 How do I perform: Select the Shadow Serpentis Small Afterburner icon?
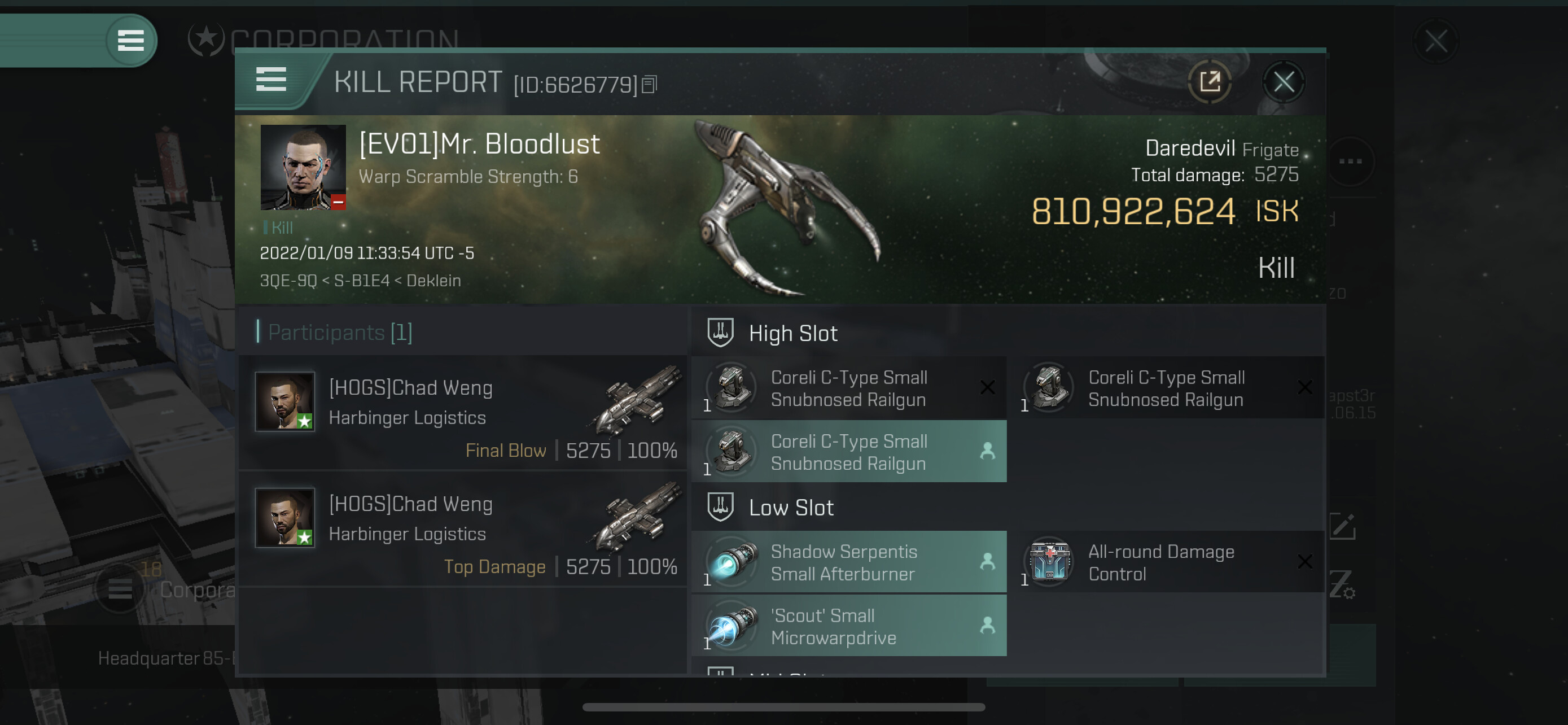[x=733, y=562]
